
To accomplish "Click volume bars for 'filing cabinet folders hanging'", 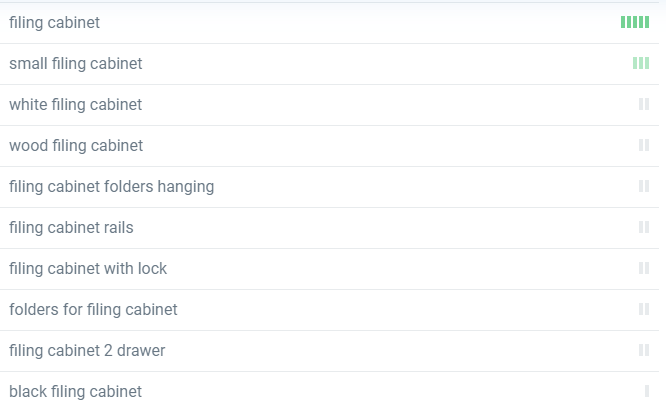I will point(644,186).
